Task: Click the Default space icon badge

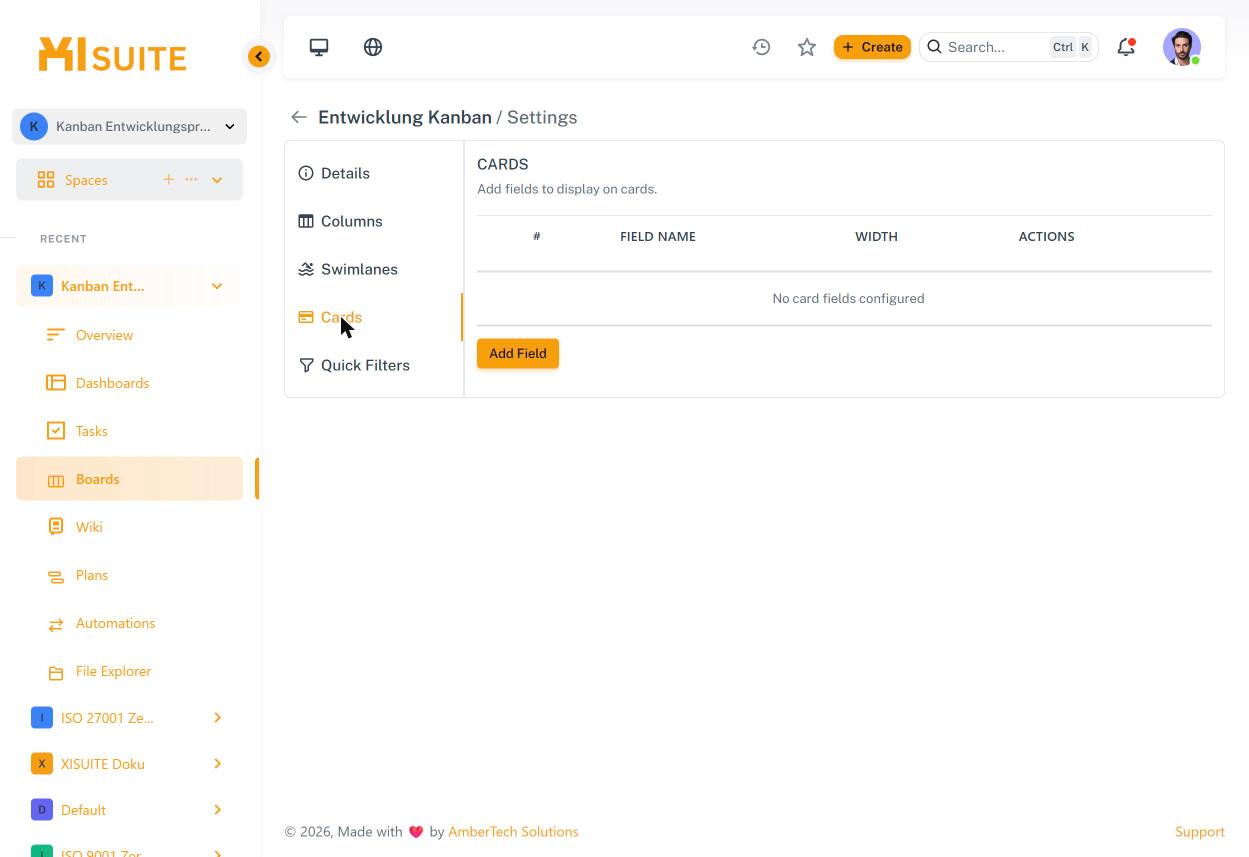Action: click(42, 810)
